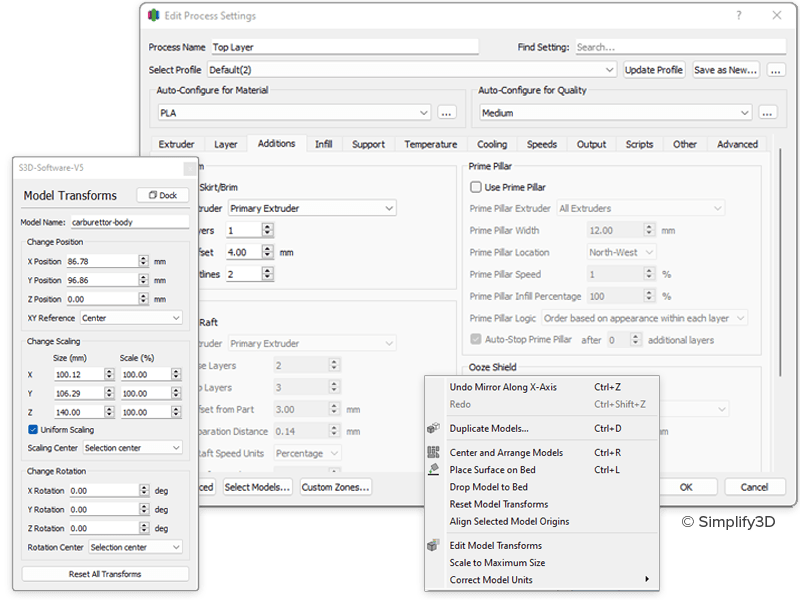Click the Save as New button
The height and width of the screenshot is (600, 800).
coord(725,69)
